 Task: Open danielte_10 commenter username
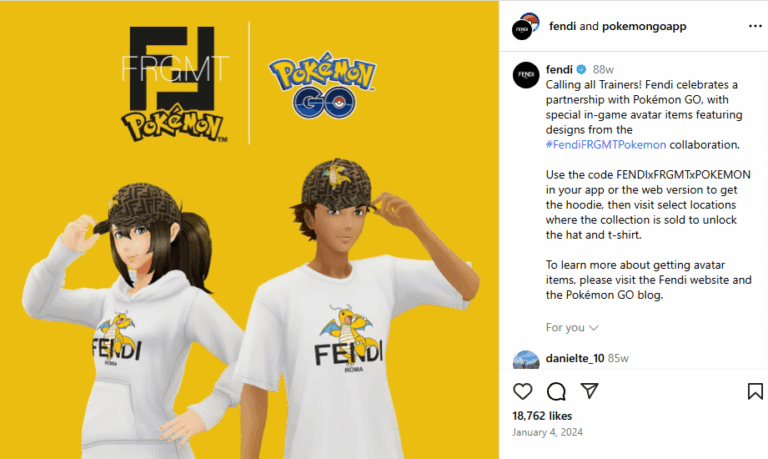coord(575,358)
